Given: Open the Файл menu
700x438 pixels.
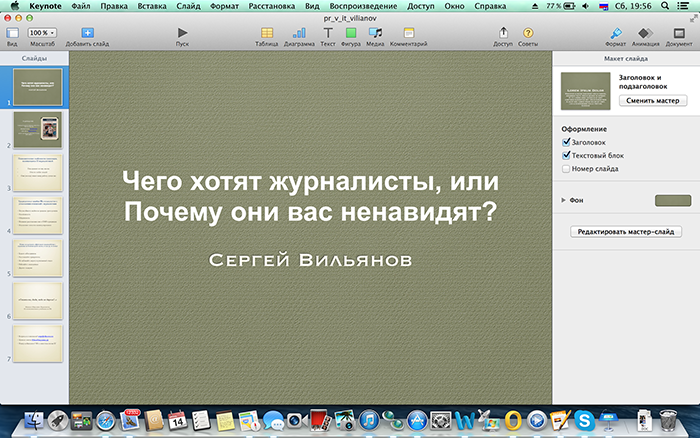Looking at the screenshot, I should point(81,6).
